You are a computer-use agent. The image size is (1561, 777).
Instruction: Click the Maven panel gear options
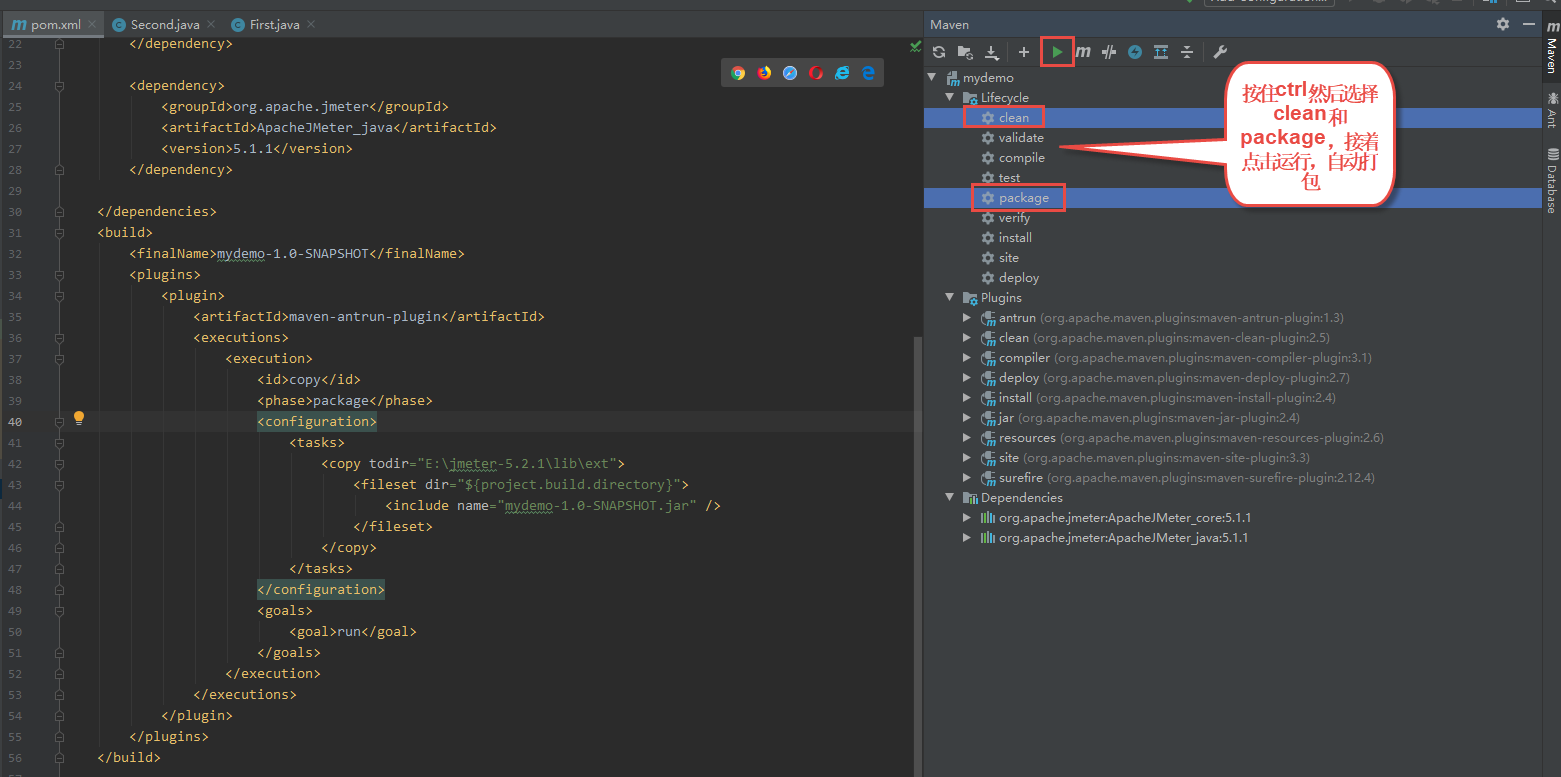pyautogui.click(x=1502, y=24)
